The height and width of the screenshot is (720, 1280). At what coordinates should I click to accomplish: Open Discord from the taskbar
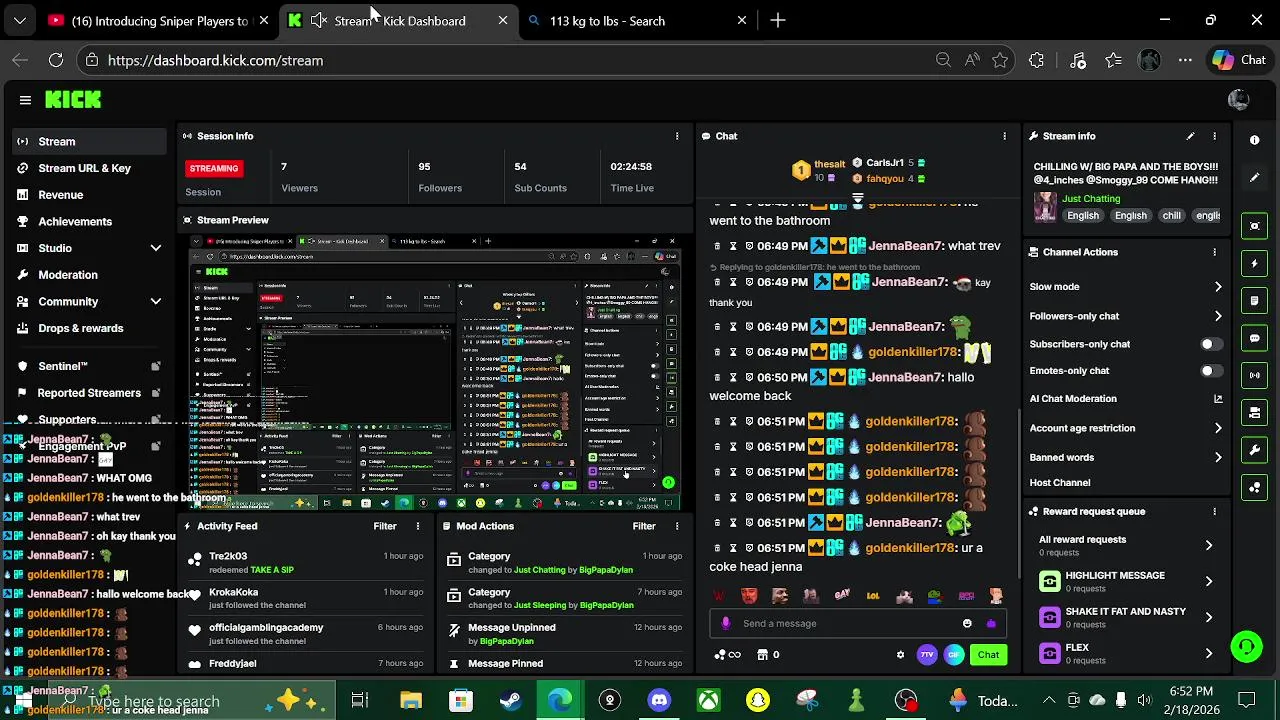coord(659,700)
